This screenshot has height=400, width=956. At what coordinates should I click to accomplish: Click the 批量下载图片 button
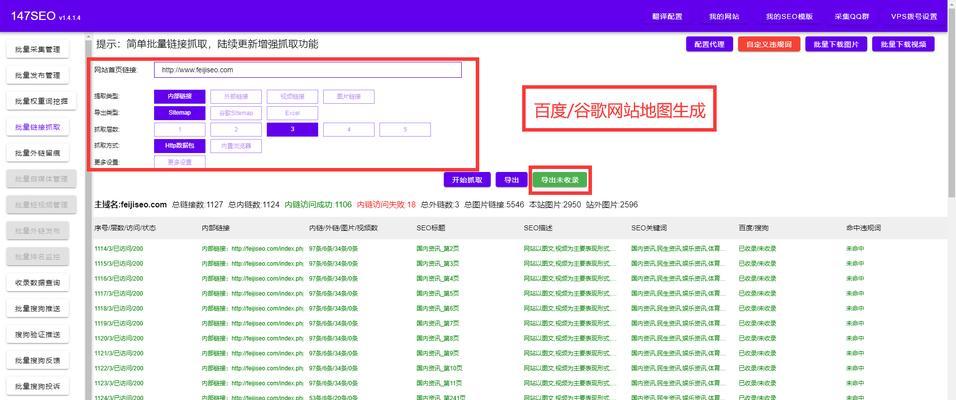[836, 45]
